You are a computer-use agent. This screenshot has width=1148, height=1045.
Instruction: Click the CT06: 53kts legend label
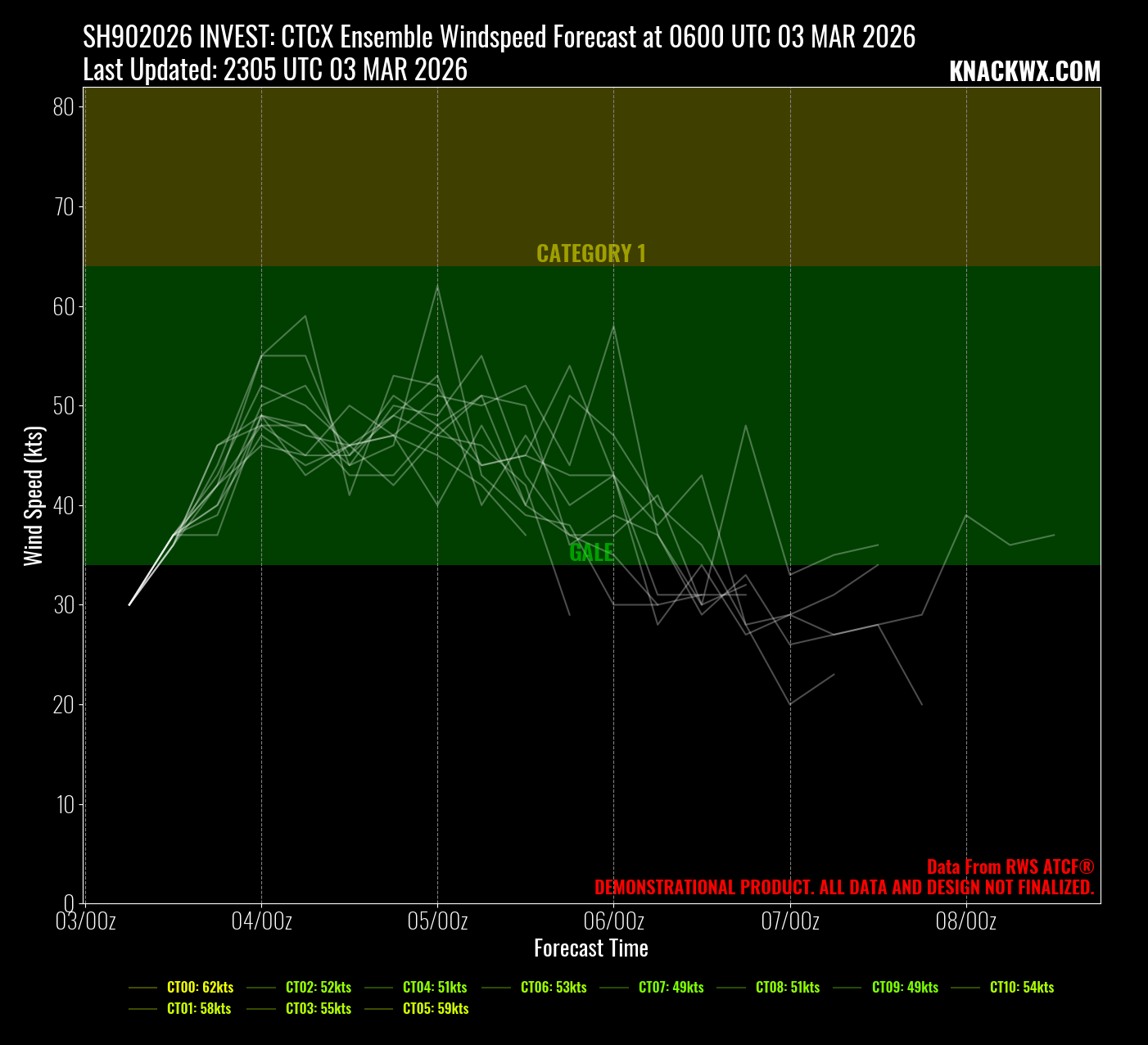click(x=554, y=988)
